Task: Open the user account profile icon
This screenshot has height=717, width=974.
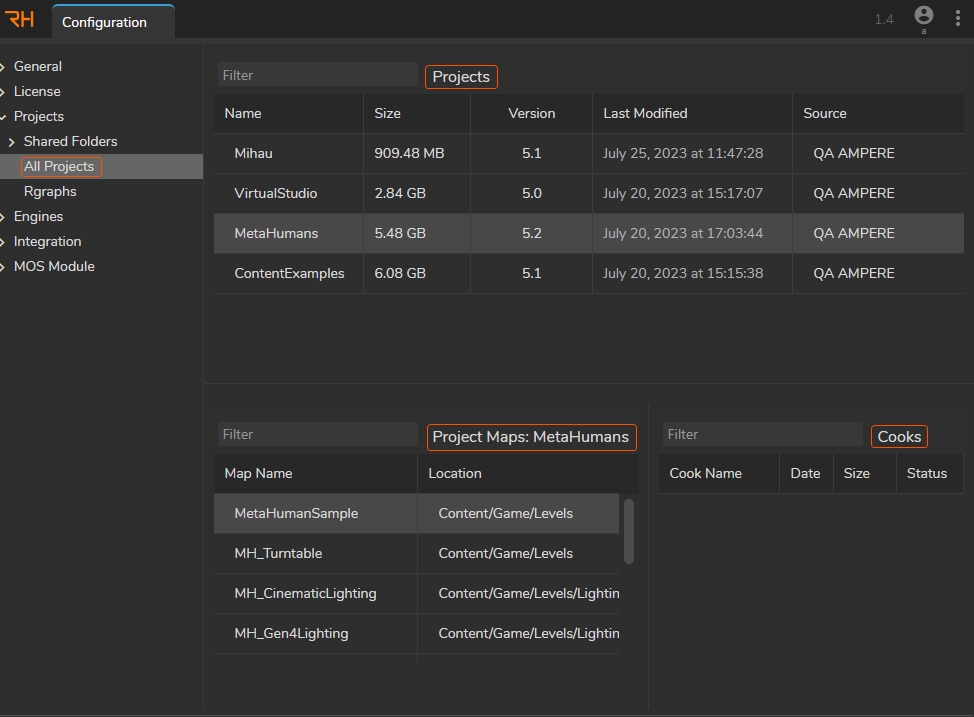Action: (923, 16)
